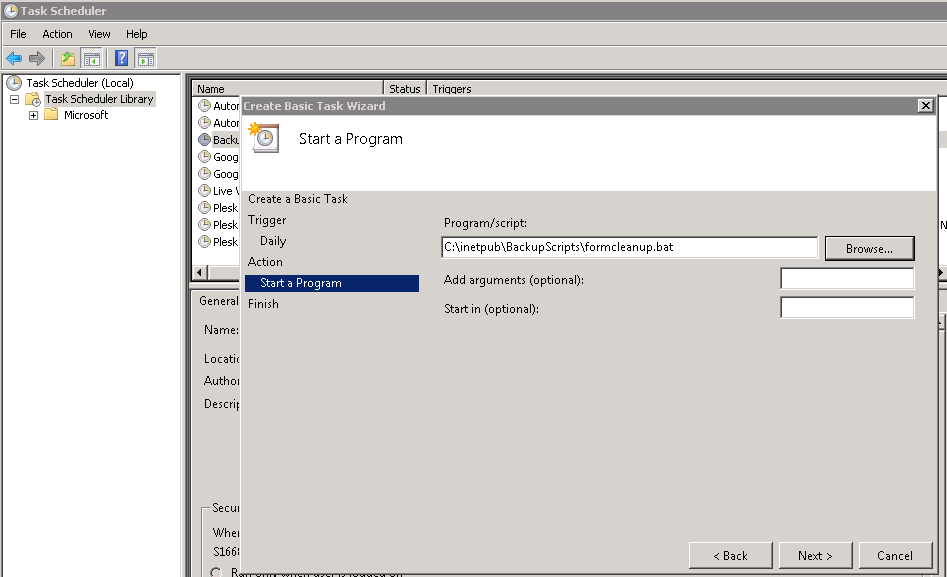Sort the task list by Name column
Screen dimensions: 947x577
(287, 89)
